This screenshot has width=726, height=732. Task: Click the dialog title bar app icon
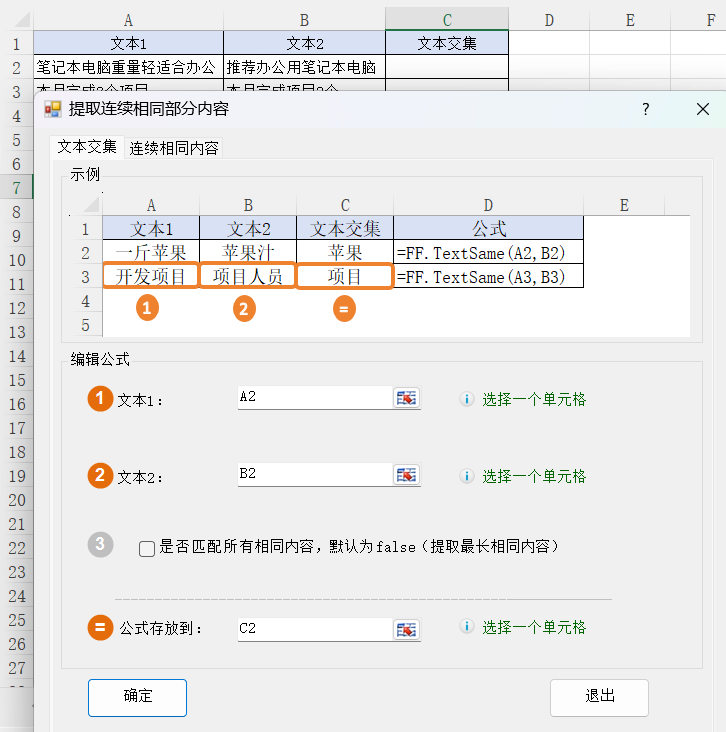(x=53, y=109)
